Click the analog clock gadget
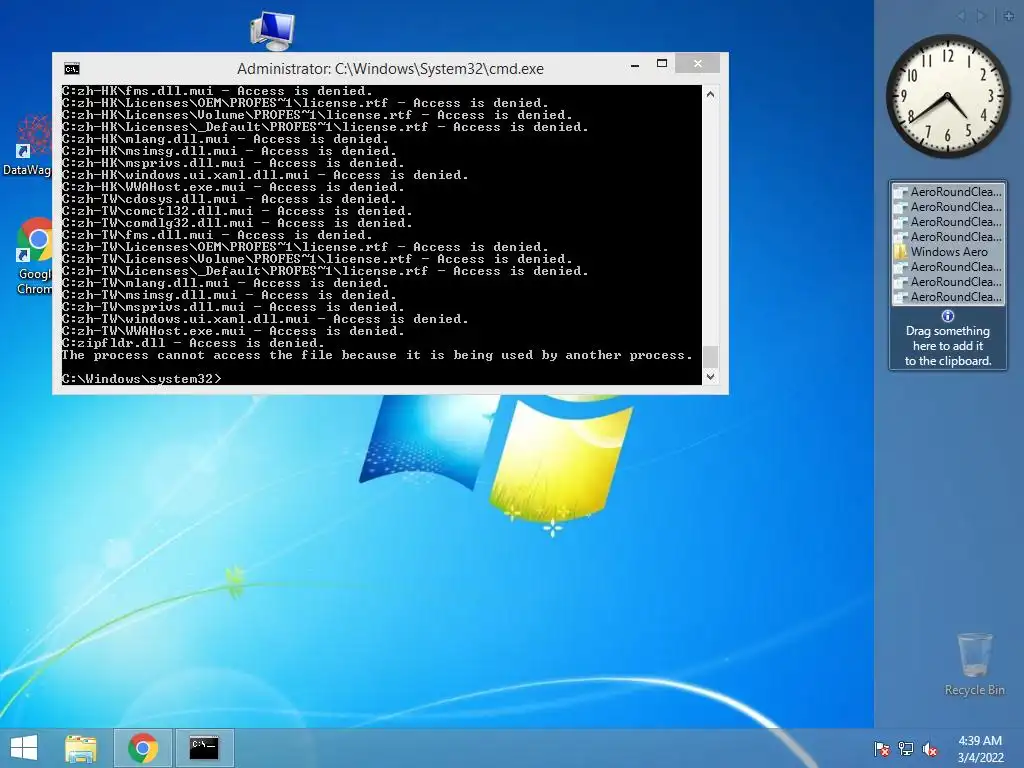The width and height of the screenshot is (1024, 768). (947, 97)
